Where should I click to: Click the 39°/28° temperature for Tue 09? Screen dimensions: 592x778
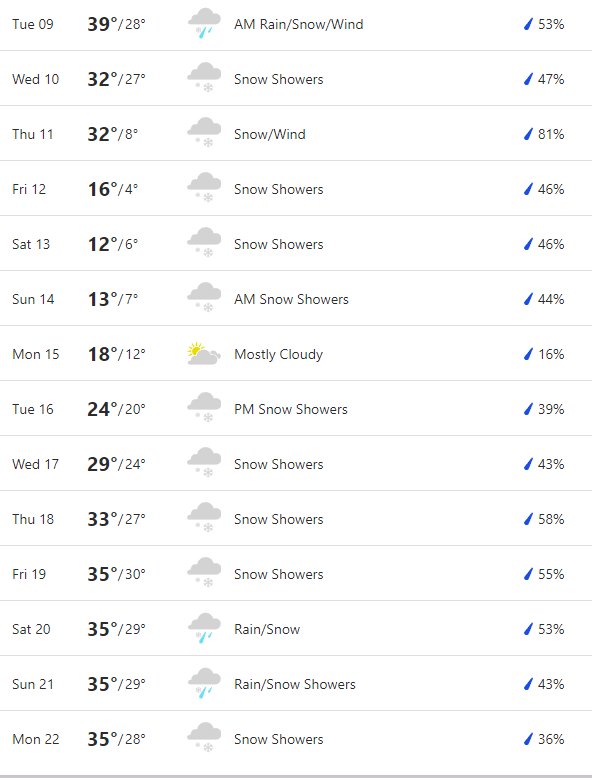pos(117,24)
